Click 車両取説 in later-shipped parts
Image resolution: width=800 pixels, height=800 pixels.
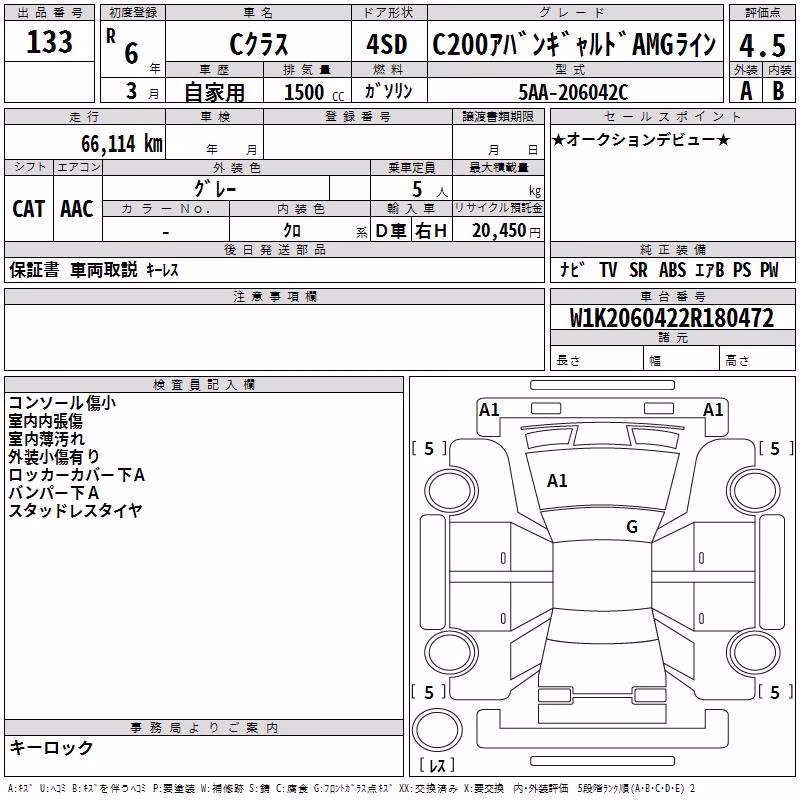click(x=104, y=270)
